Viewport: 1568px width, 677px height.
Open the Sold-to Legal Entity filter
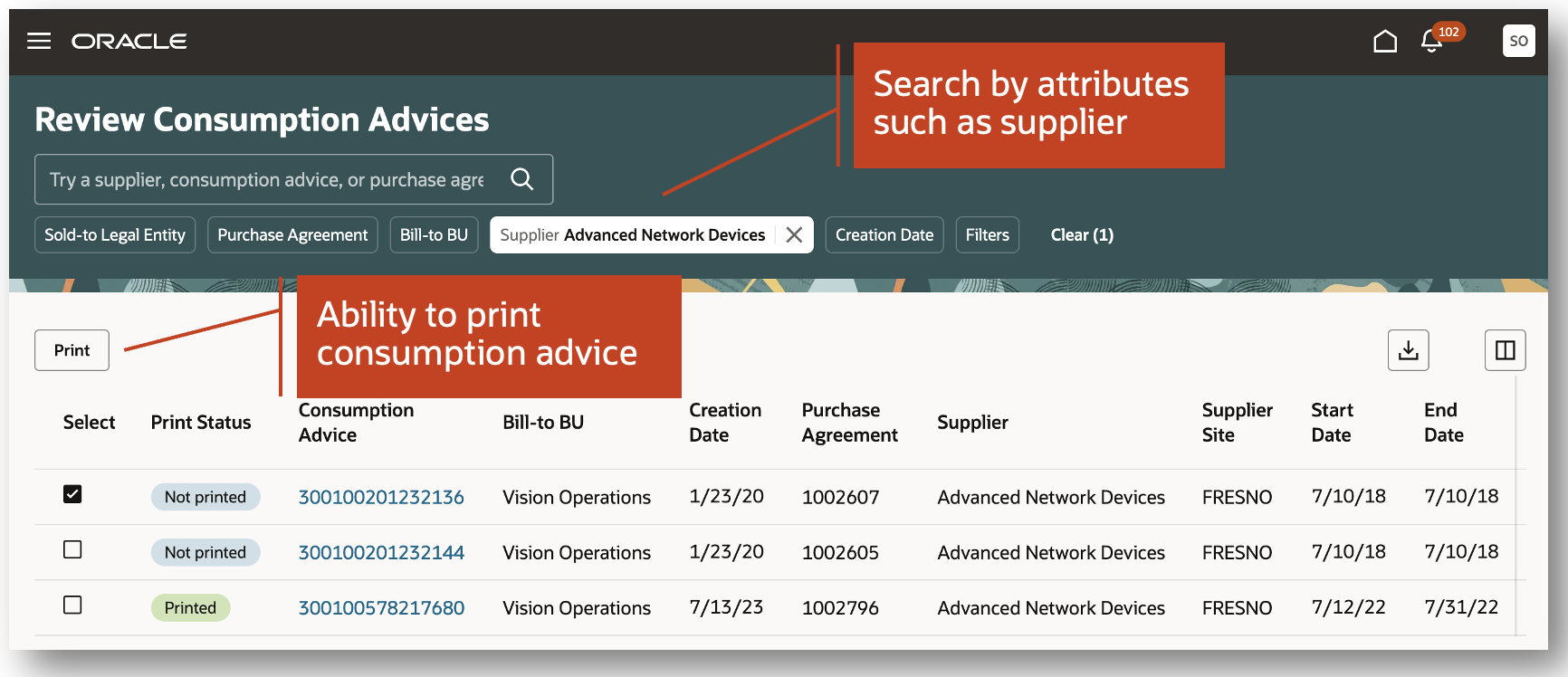(x=115, y=234)
